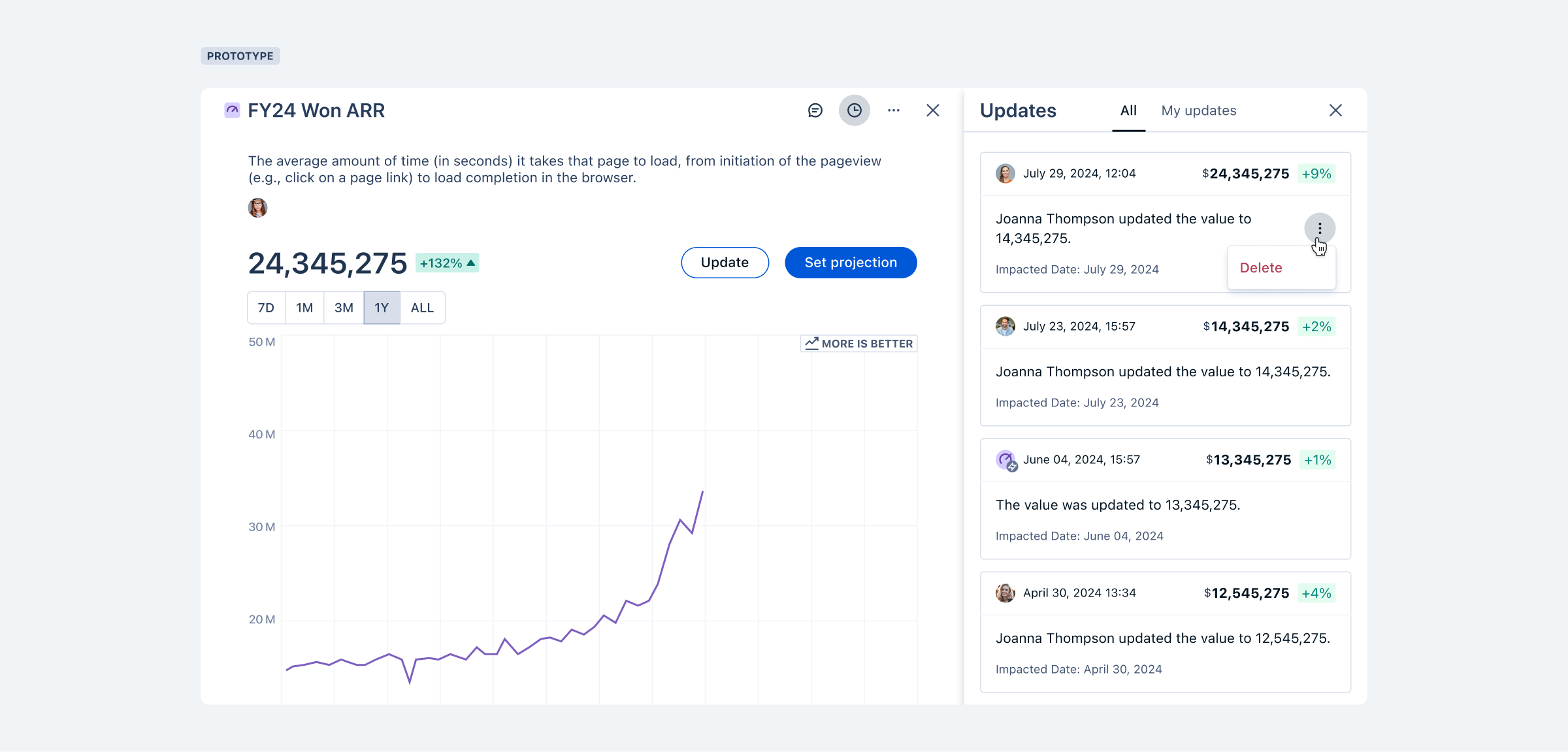Screen dimensions: 1568x752
Task: Click the MORE IS BETTER badge
Action: click(x=858, y=344)
